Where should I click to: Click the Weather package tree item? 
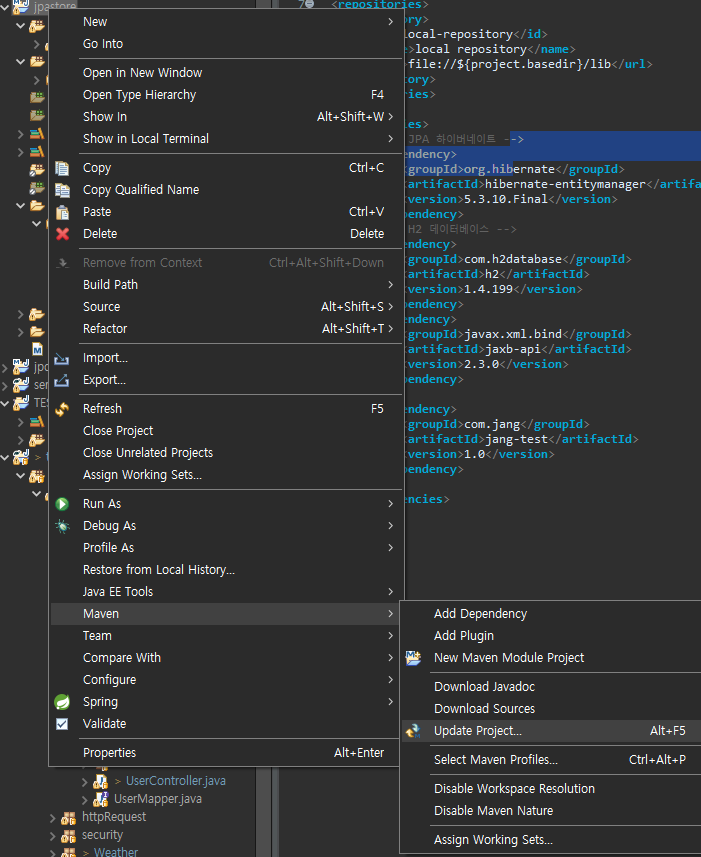116,852
